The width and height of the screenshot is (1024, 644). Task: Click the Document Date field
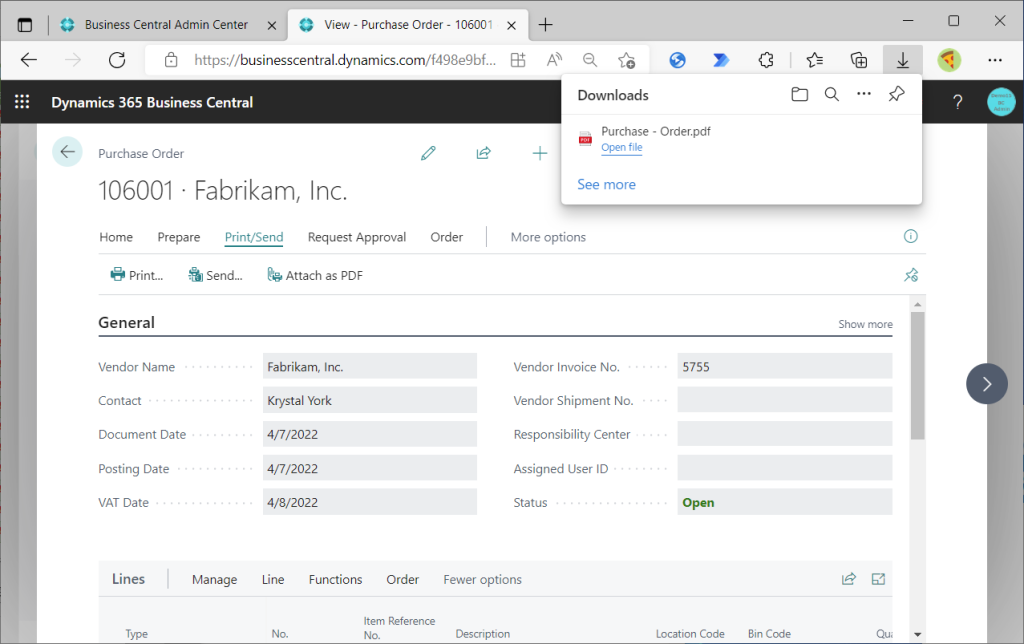click(370, 434)
